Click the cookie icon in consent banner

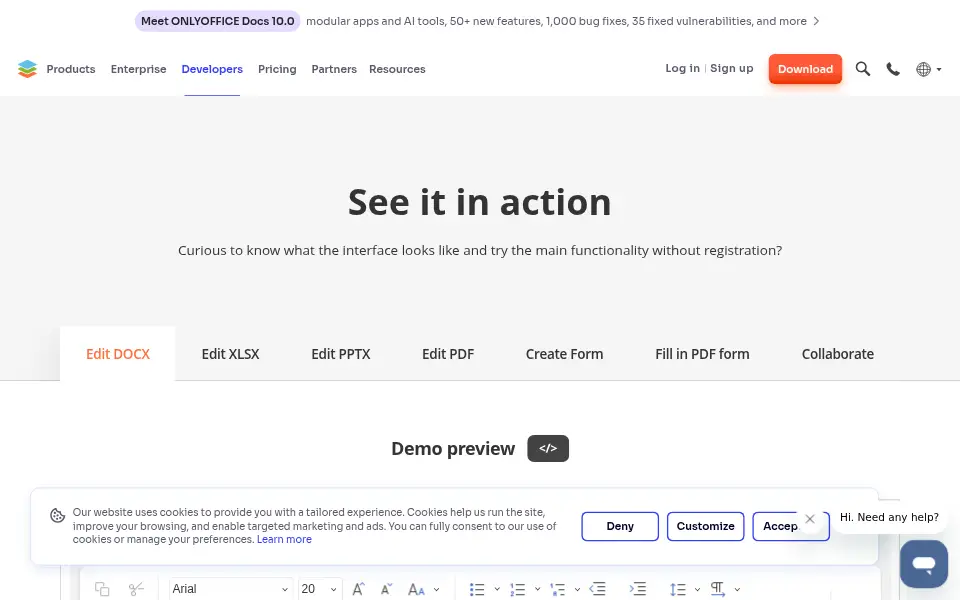point(58,516)
